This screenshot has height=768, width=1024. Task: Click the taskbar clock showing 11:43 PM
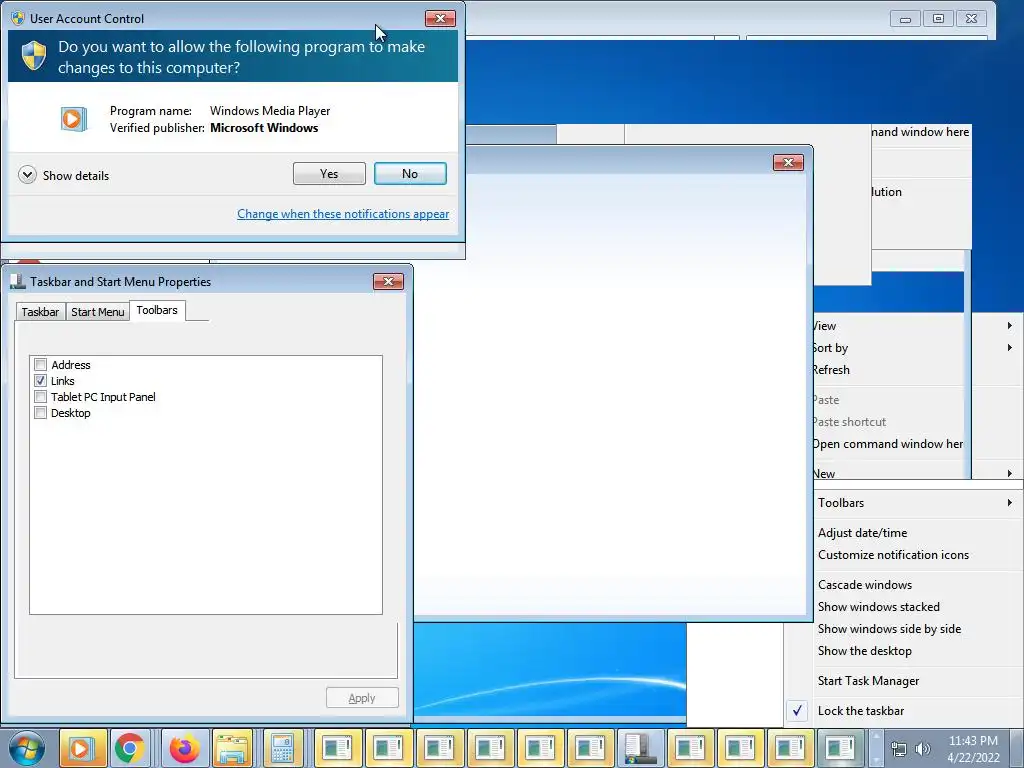pos(973,749)
